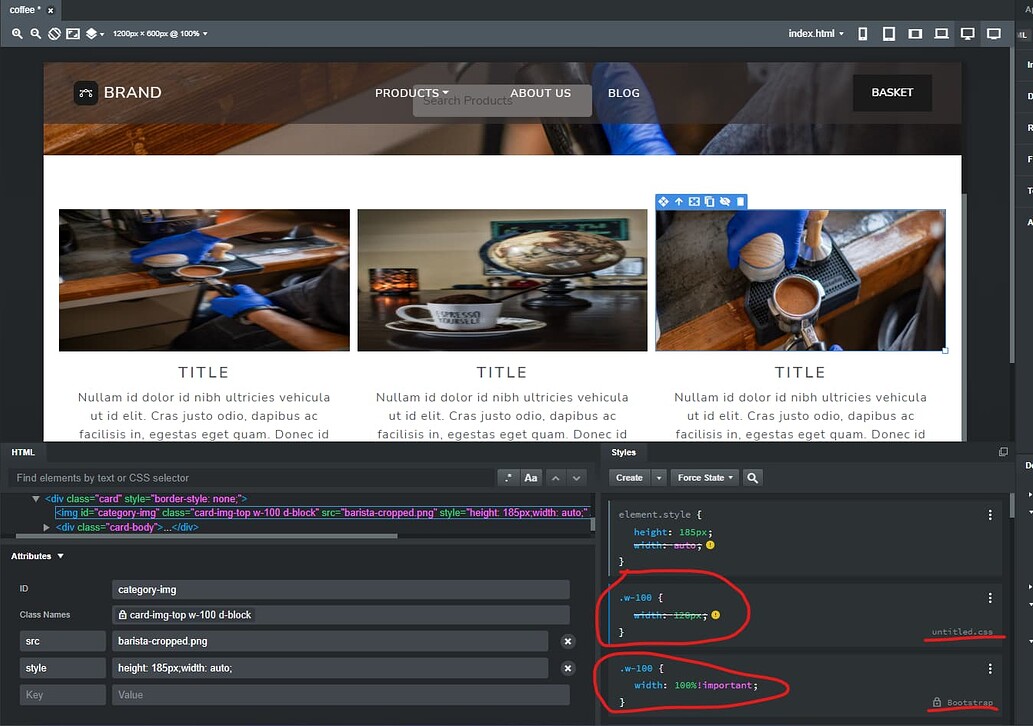Switch to phone preview icon at top right

(863, 33)
